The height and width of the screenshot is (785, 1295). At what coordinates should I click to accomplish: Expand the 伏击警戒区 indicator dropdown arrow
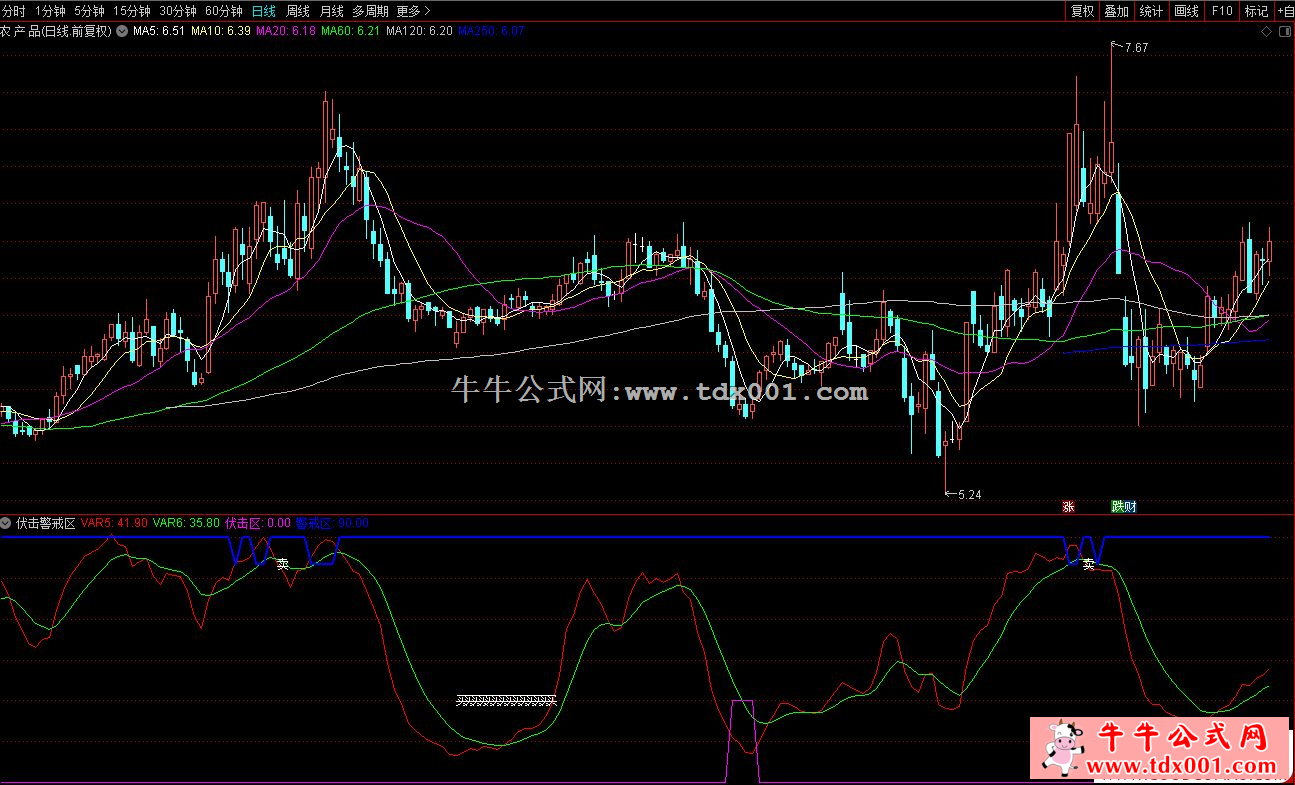(x=7, y=523)
